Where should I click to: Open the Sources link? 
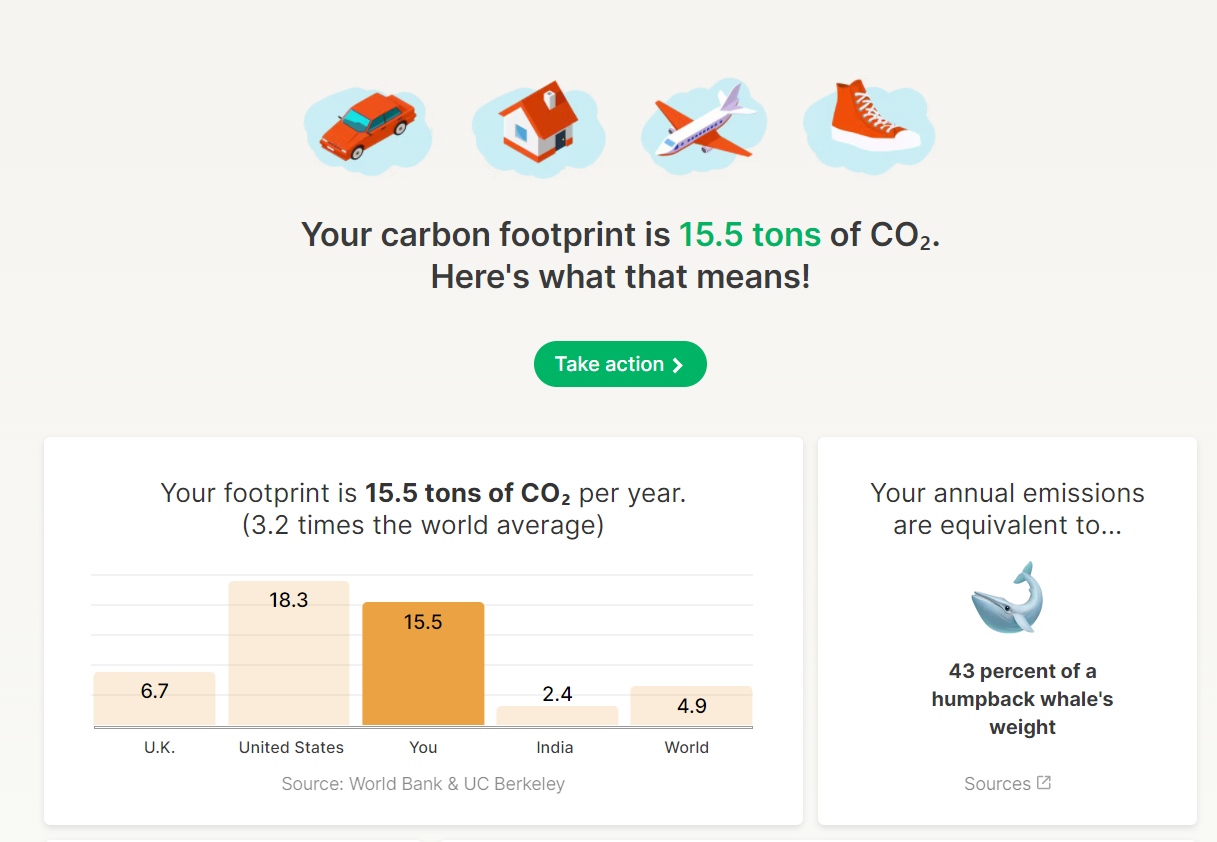click(x=997, y=784)
